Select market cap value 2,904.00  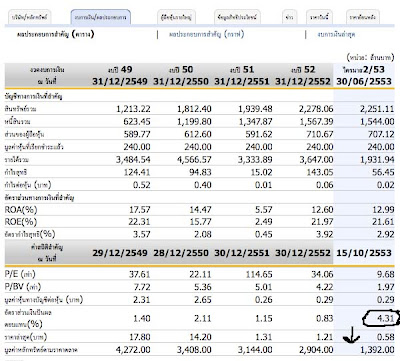click(316, 350)
